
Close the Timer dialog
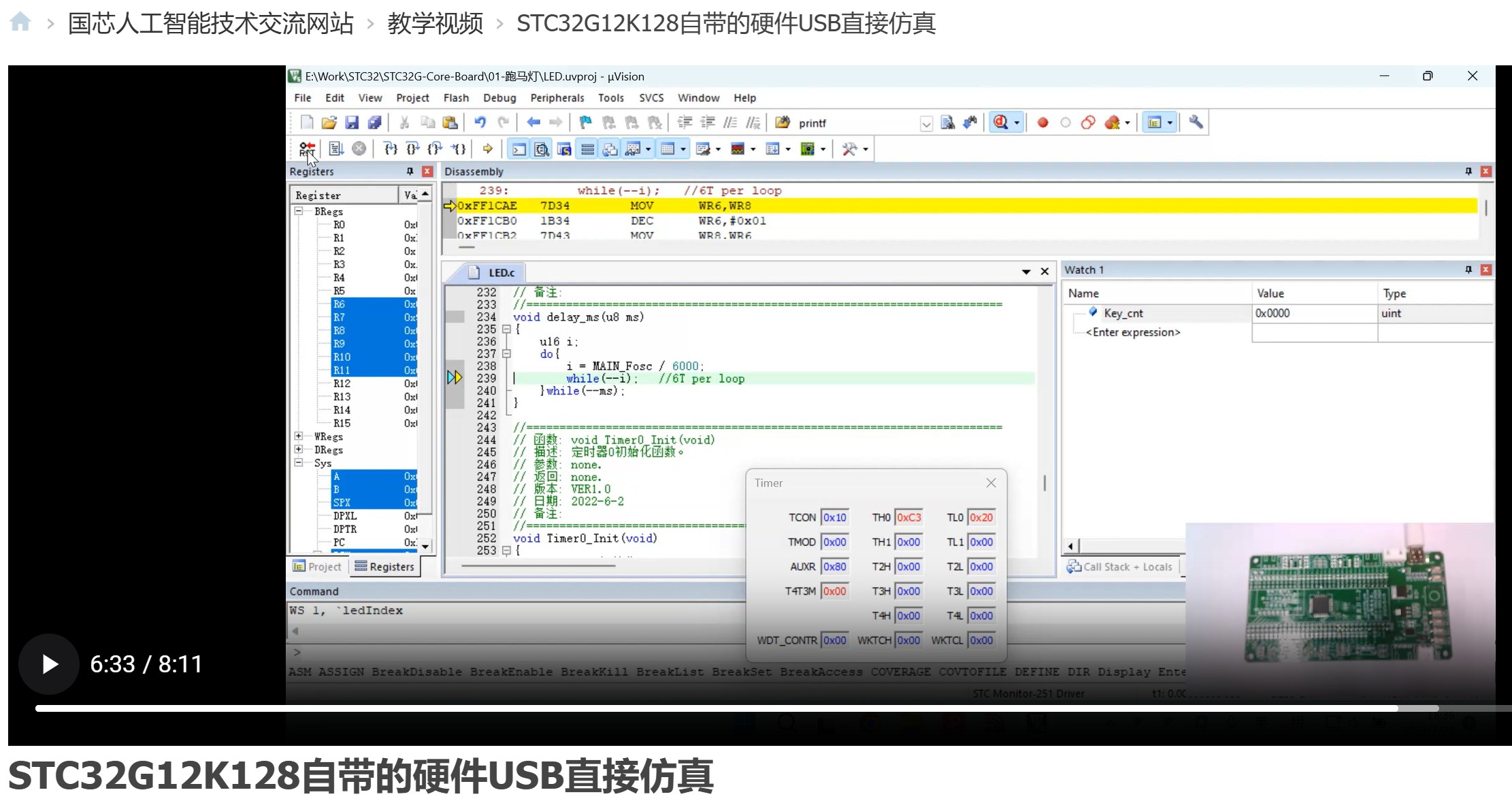coord(991,482)
